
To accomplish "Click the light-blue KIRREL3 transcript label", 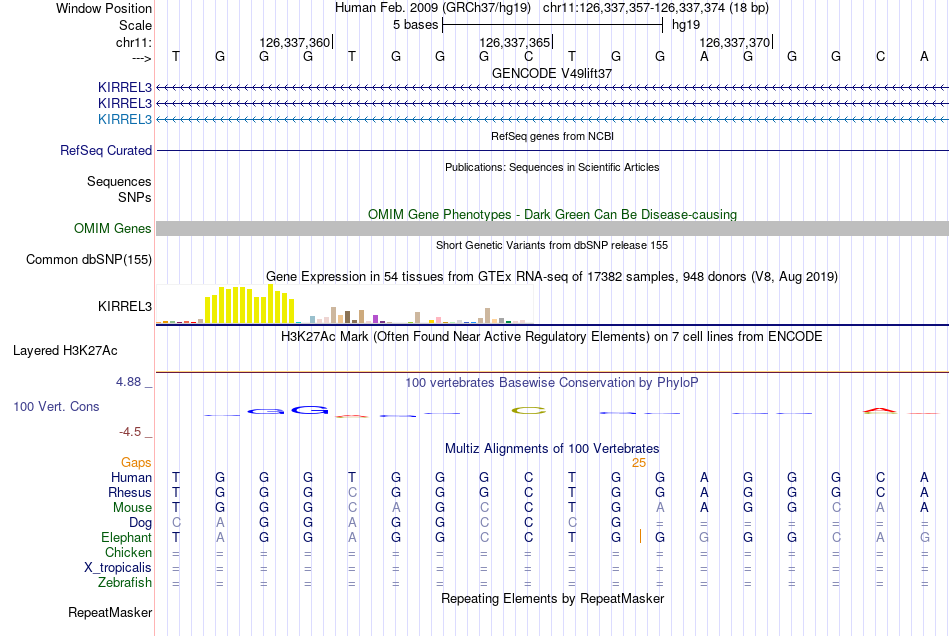I will tap(125, 119).
